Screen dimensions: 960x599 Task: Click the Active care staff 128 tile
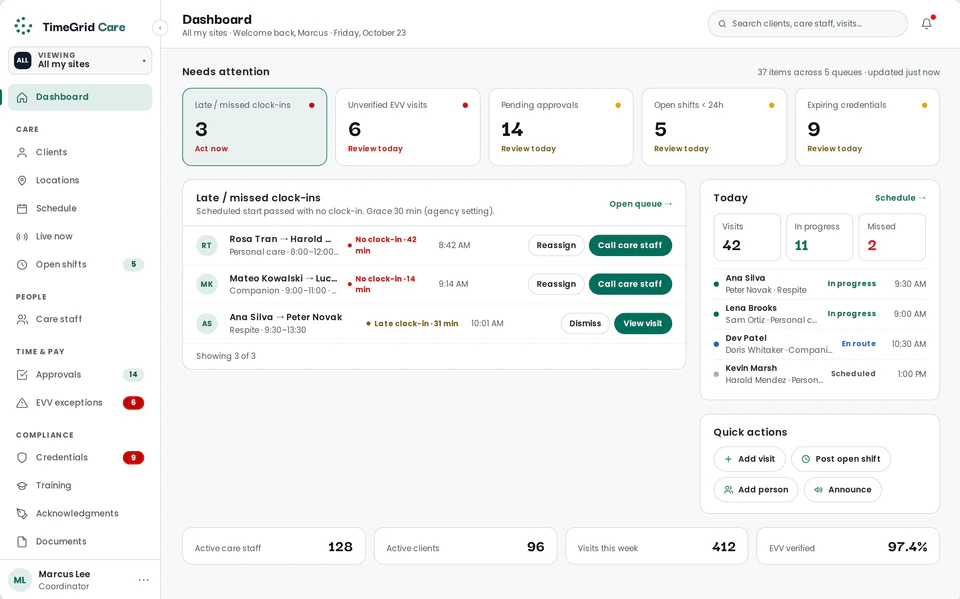274,546
